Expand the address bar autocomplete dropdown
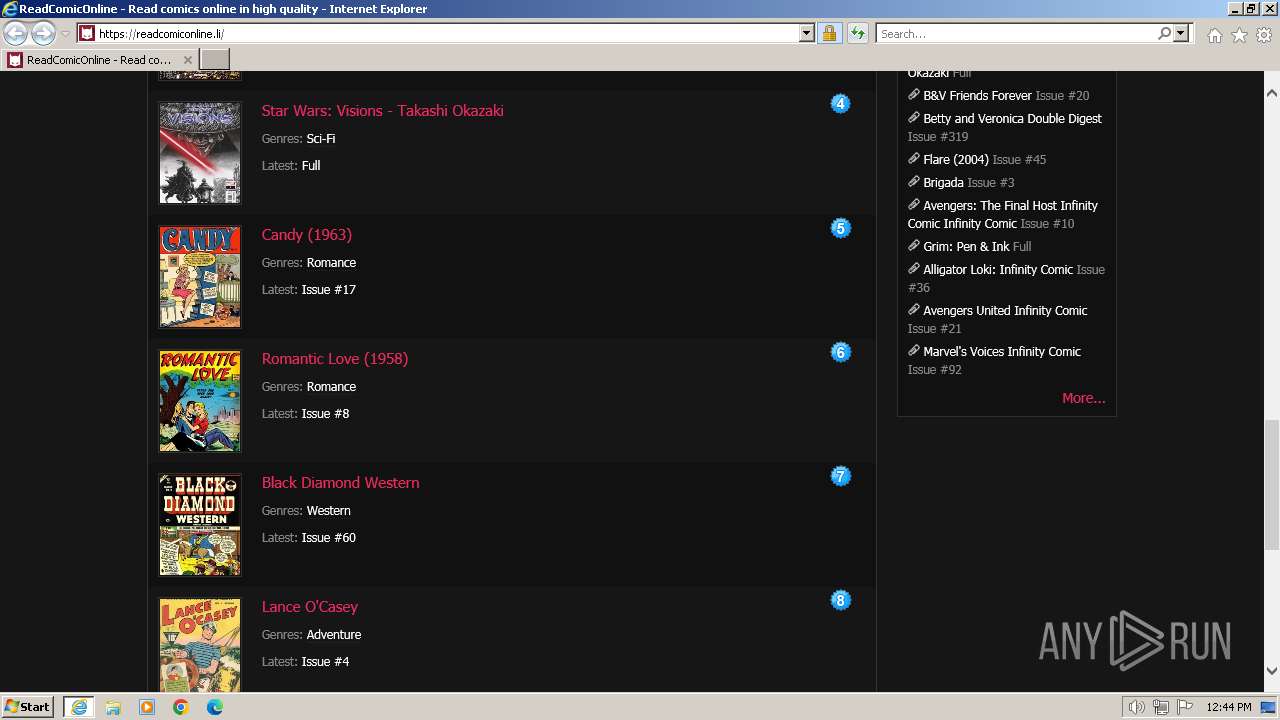Image resolution: width=1280 pixels, height=720 pixels. coord(807,33)
